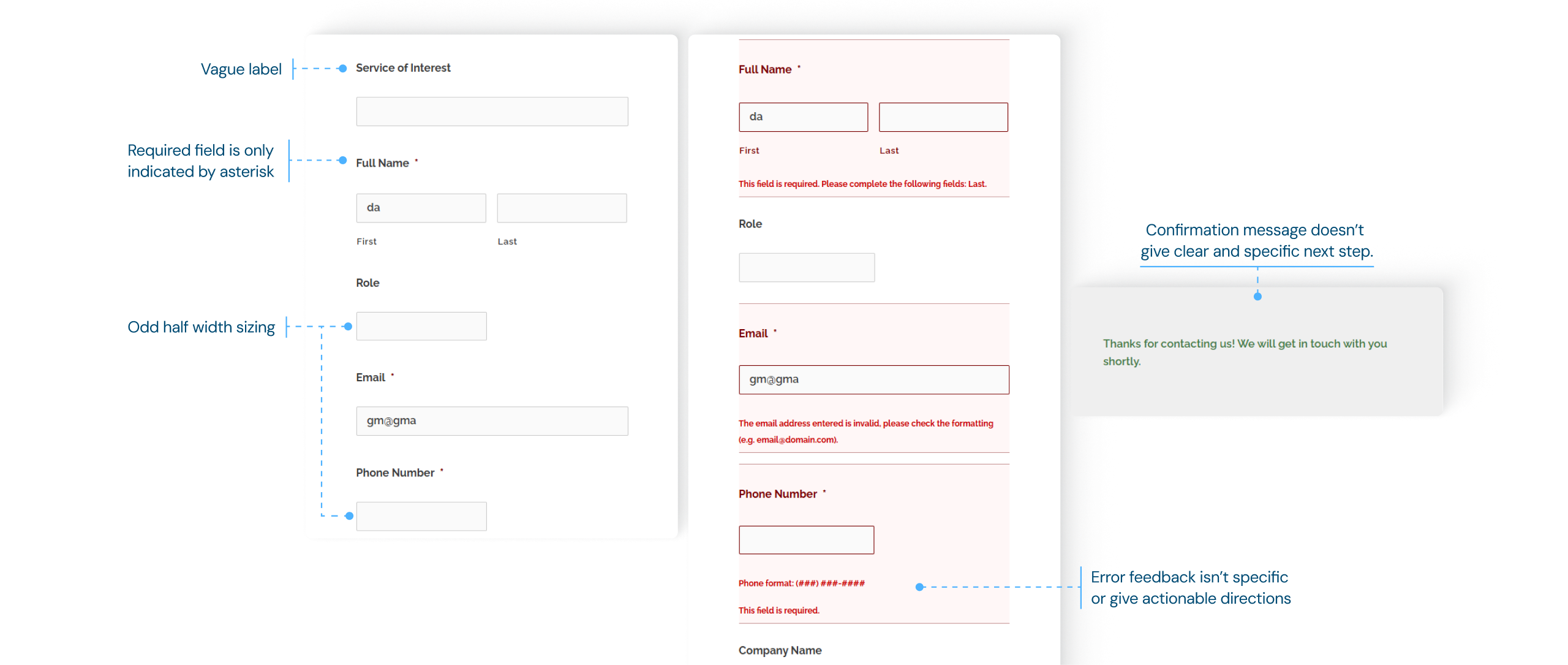This screenshot has width=1568, height=665.
Task: Select the required asterisk next to Full Name
Action: coord(417,161)
